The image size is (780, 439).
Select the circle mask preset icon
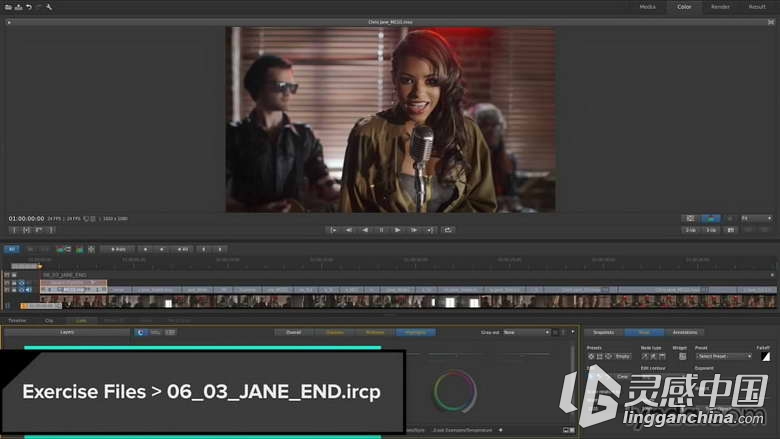(591, 356)
